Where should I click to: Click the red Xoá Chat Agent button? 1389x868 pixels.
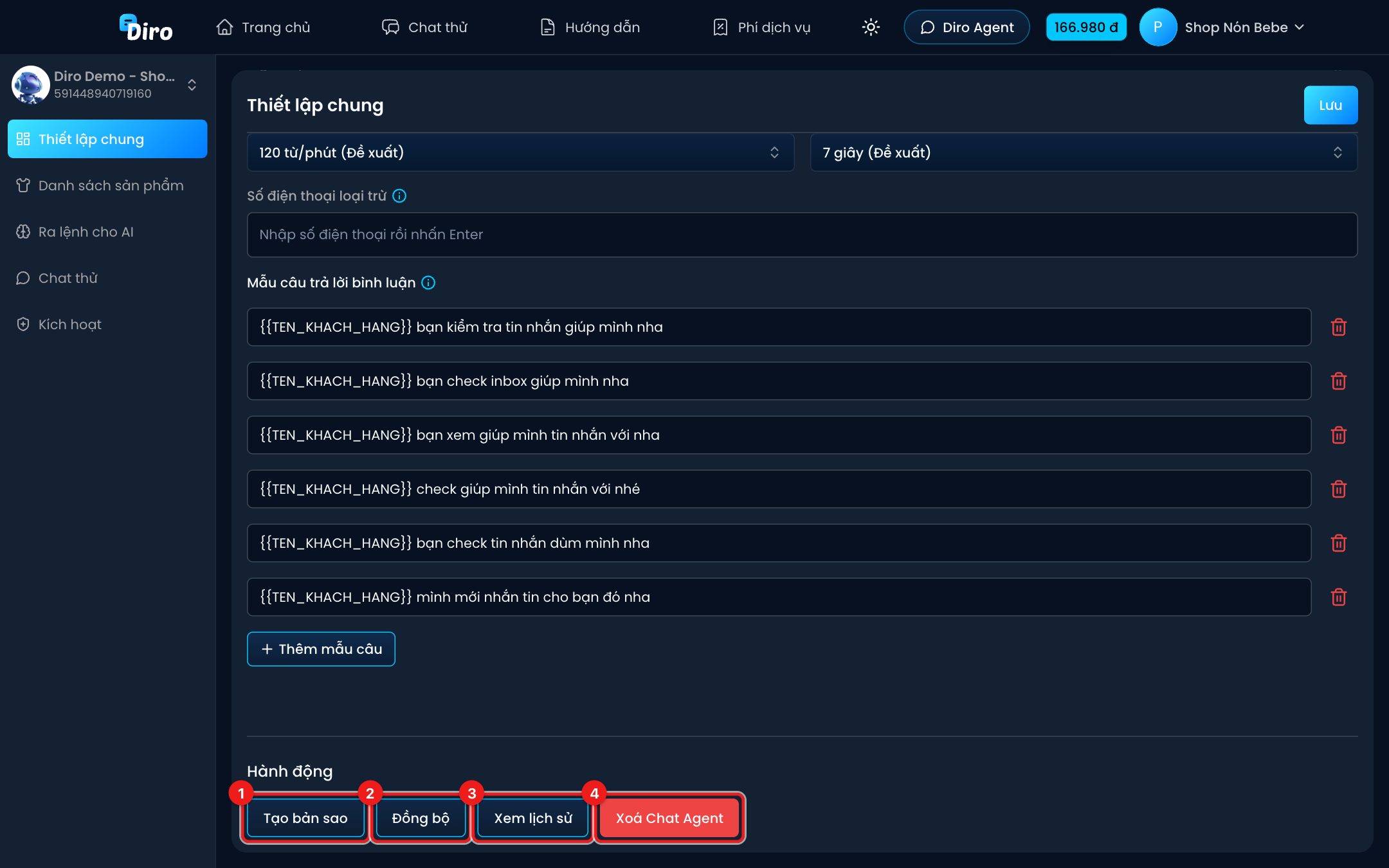click(x=669, y=818)
